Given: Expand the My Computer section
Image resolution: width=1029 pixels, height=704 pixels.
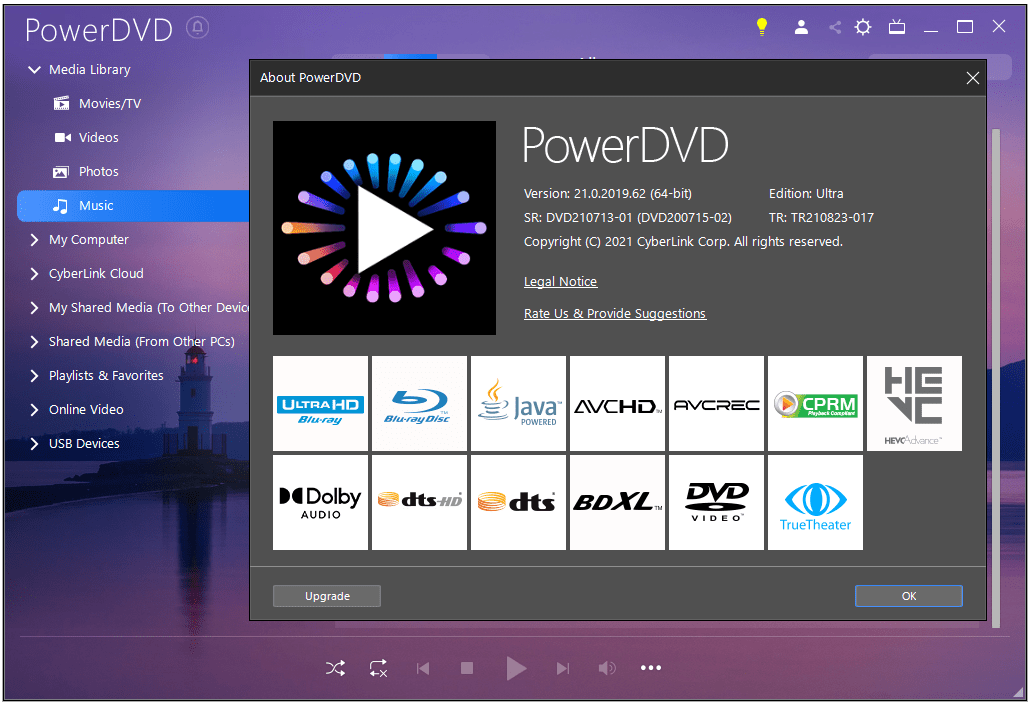Looking at the screenshot, I should [x=33, y=240].
